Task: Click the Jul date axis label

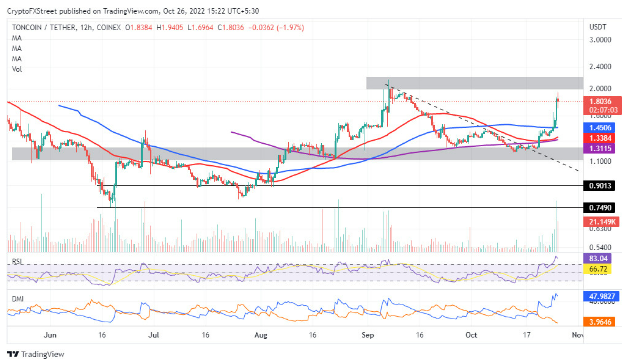Action: [153, 335]
